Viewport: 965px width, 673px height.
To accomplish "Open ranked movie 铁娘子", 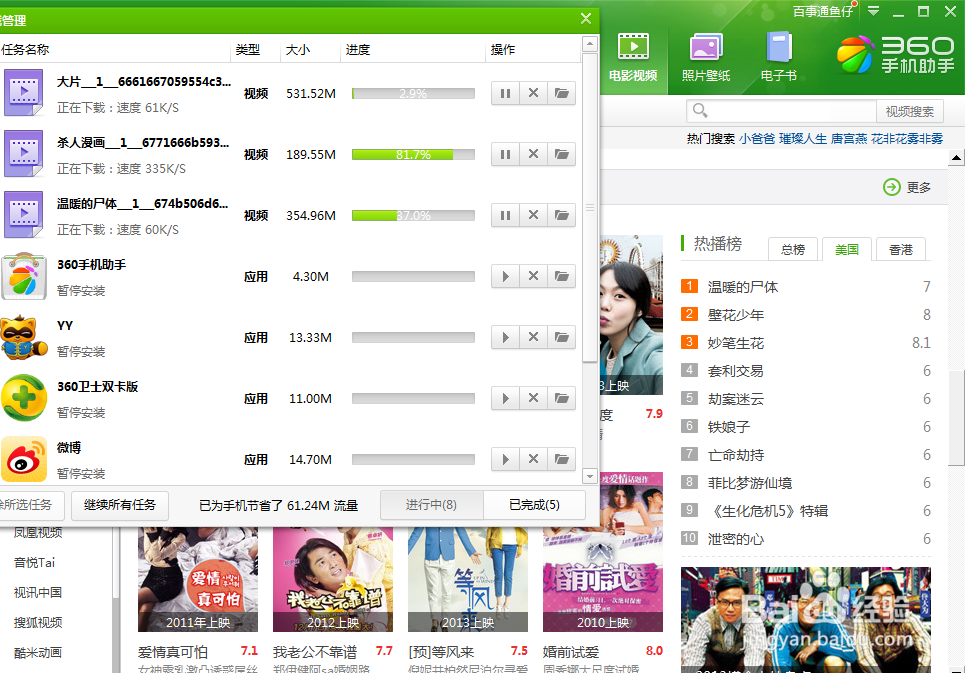I will coord(729,427).
